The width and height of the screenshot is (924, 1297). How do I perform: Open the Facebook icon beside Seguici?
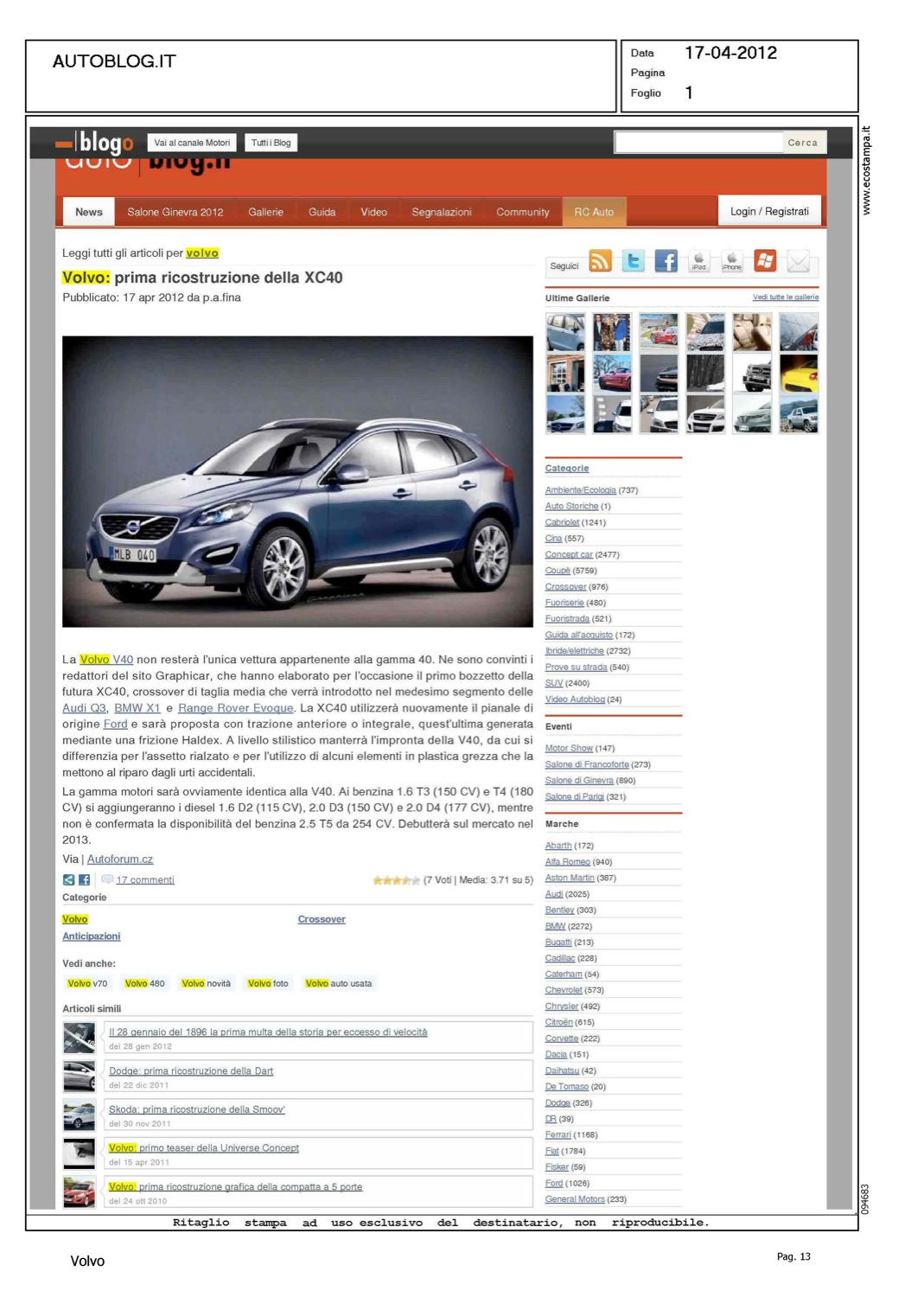click(x=666, y=260)
